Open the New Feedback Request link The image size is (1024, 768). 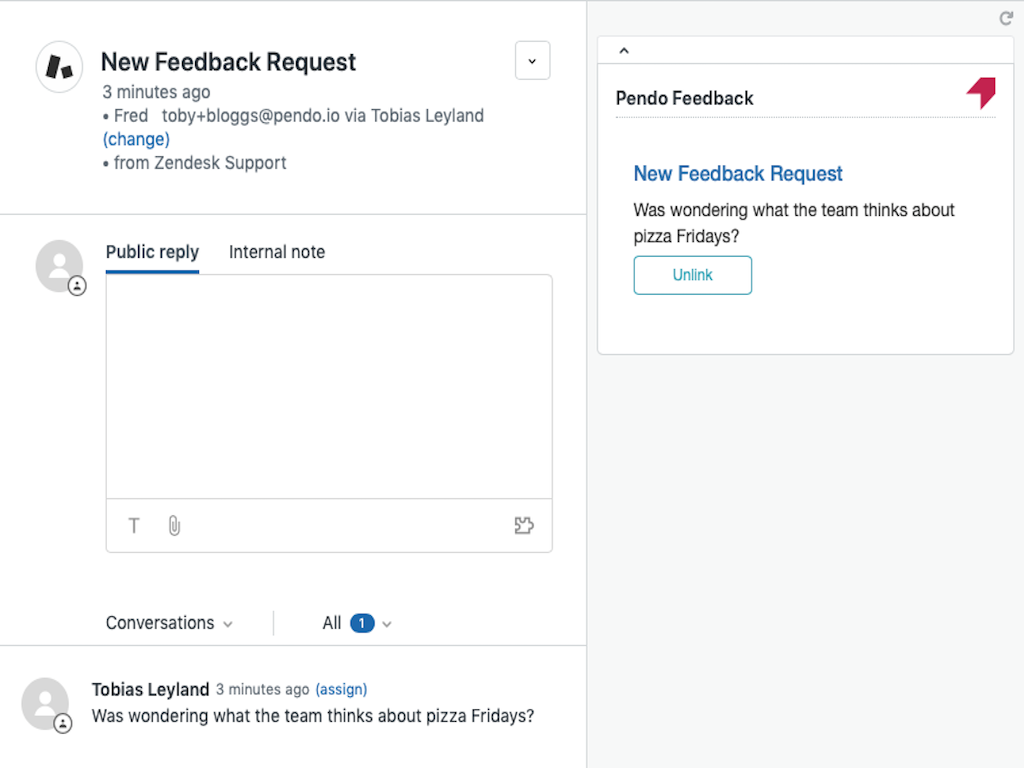click(x=738, y=174)
